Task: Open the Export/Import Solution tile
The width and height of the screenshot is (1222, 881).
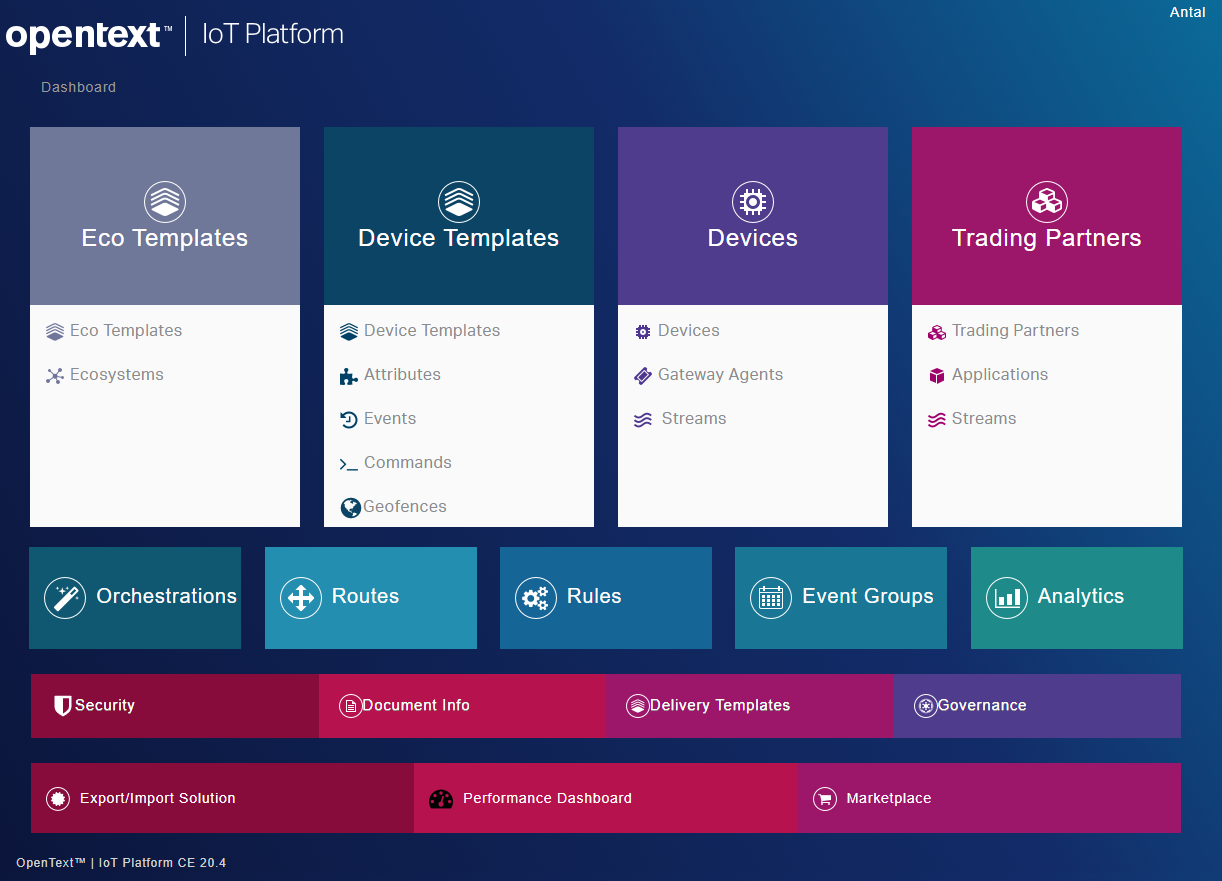Action: [x=157, y=799]
